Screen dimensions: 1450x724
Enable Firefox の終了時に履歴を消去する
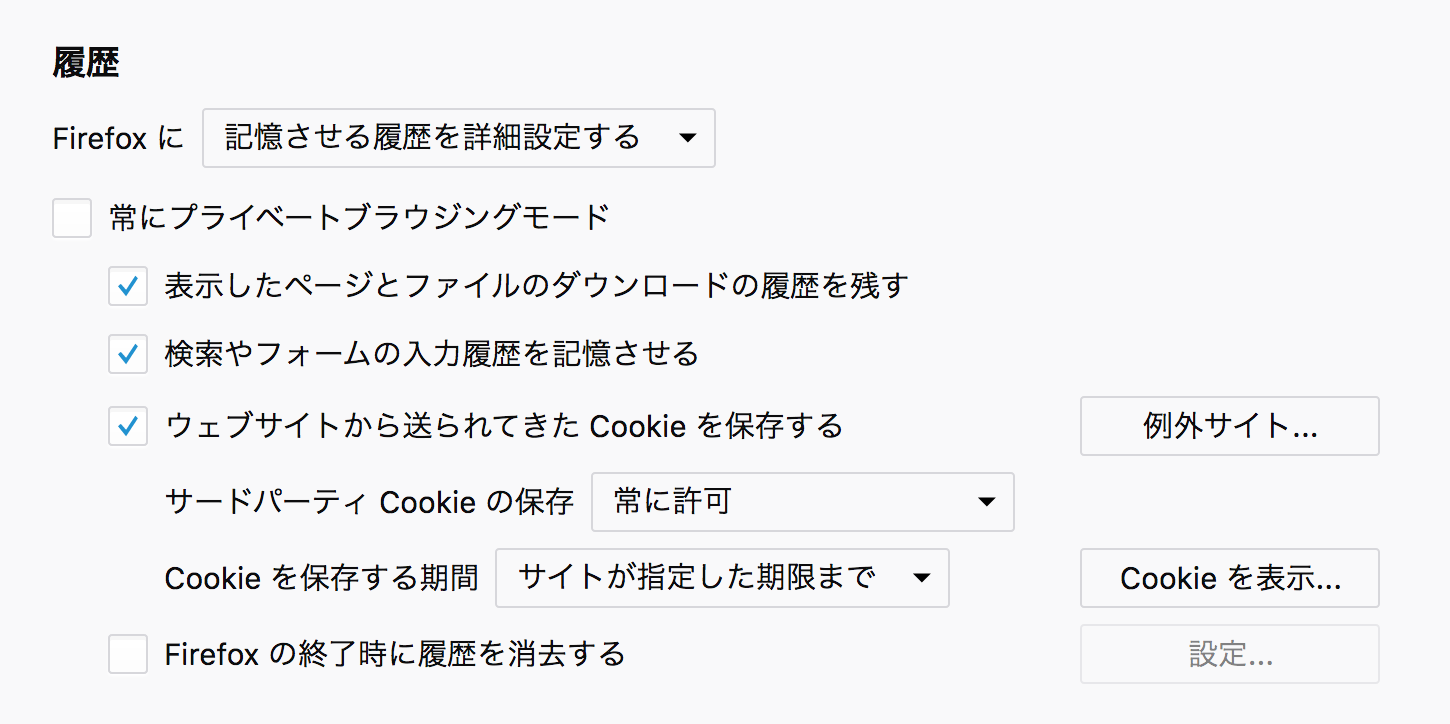(128, 654)
